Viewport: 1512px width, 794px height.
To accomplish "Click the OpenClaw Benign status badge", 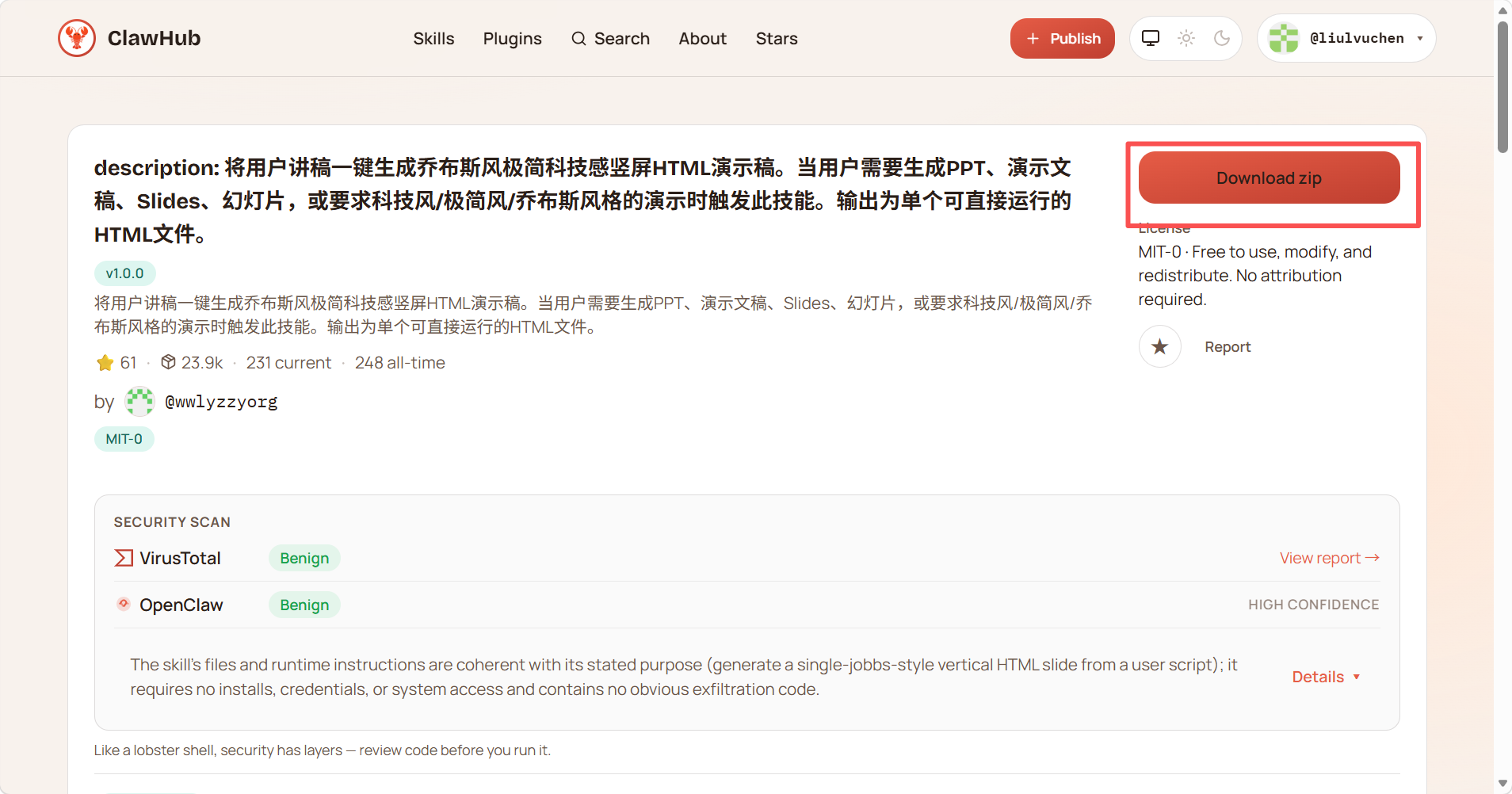I will 304,605.
